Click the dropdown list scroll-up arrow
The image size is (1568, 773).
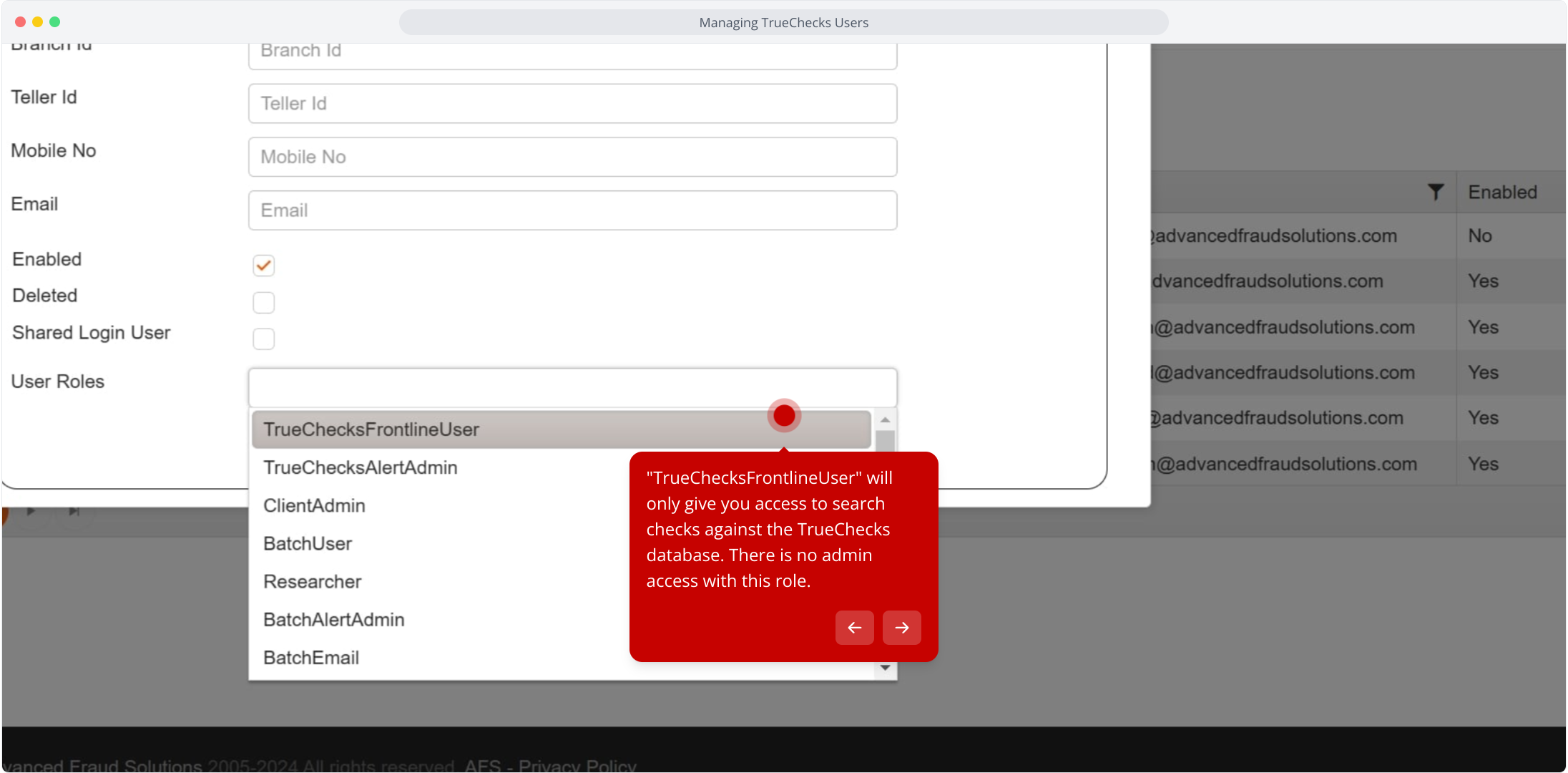(x=885, y=419)
